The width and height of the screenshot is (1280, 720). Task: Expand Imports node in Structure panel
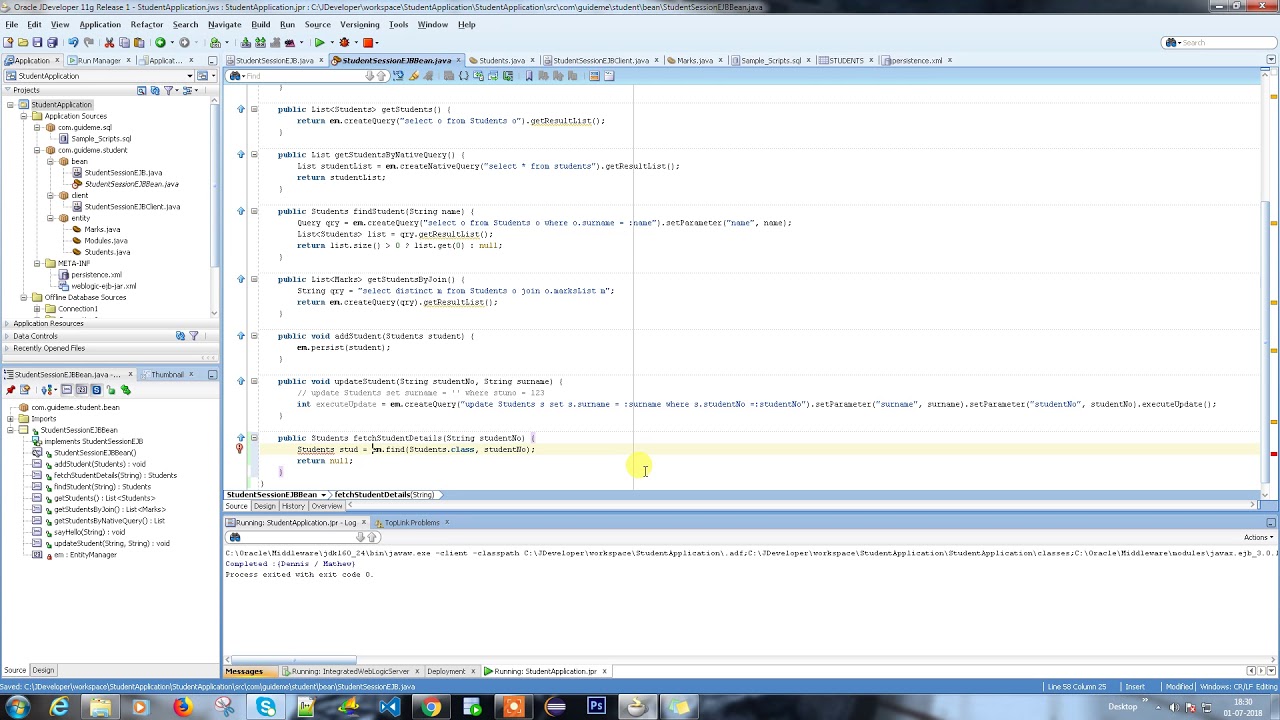pyautogui.click(x=10, y=419)
